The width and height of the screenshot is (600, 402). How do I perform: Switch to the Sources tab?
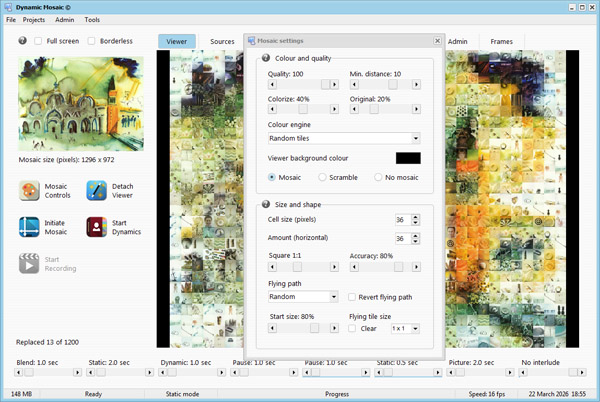coord(222,42)
